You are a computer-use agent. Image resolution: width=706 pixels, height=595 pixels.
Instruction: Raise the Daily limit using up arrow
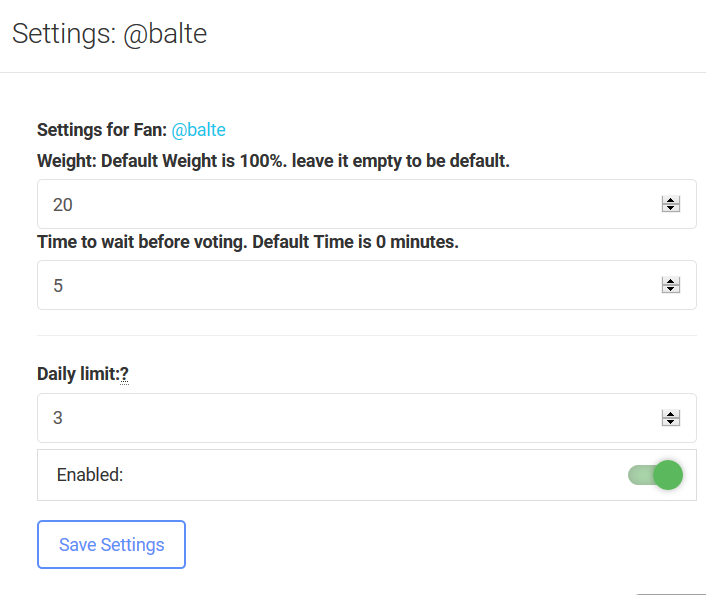pos(671,413)
